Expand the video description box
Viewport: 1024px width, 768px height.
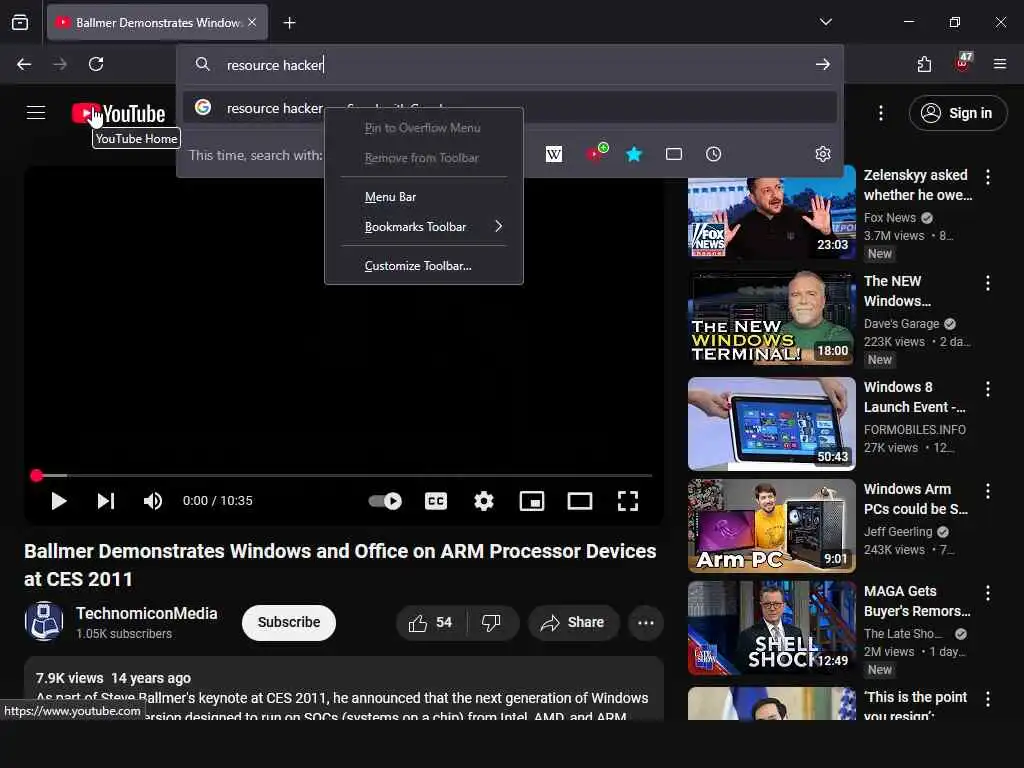344,689
